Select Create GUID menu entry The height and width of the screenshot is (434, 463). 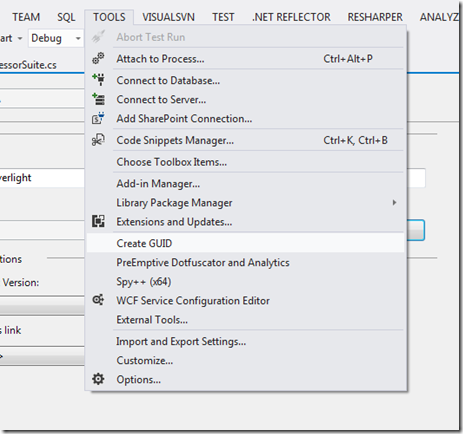pos(246,243)
